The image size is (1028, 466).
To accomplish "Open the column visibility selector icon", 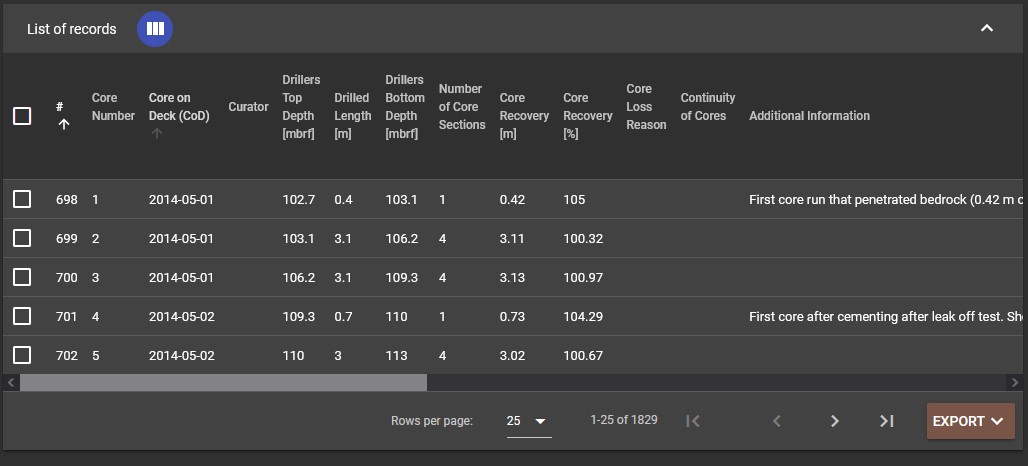I will point(155,29).
